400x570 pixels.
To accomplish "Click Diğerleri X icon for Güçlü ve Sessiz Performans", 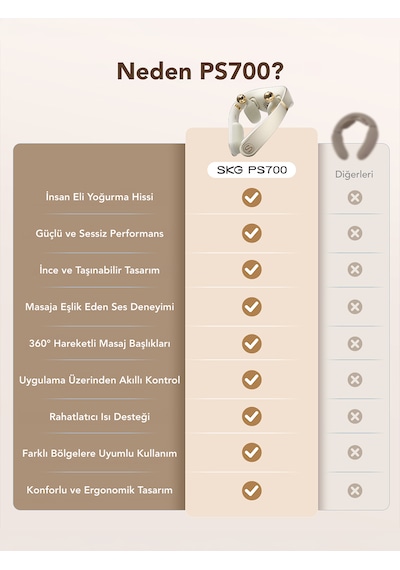I will pyautogui.click(x=355, y=233).
